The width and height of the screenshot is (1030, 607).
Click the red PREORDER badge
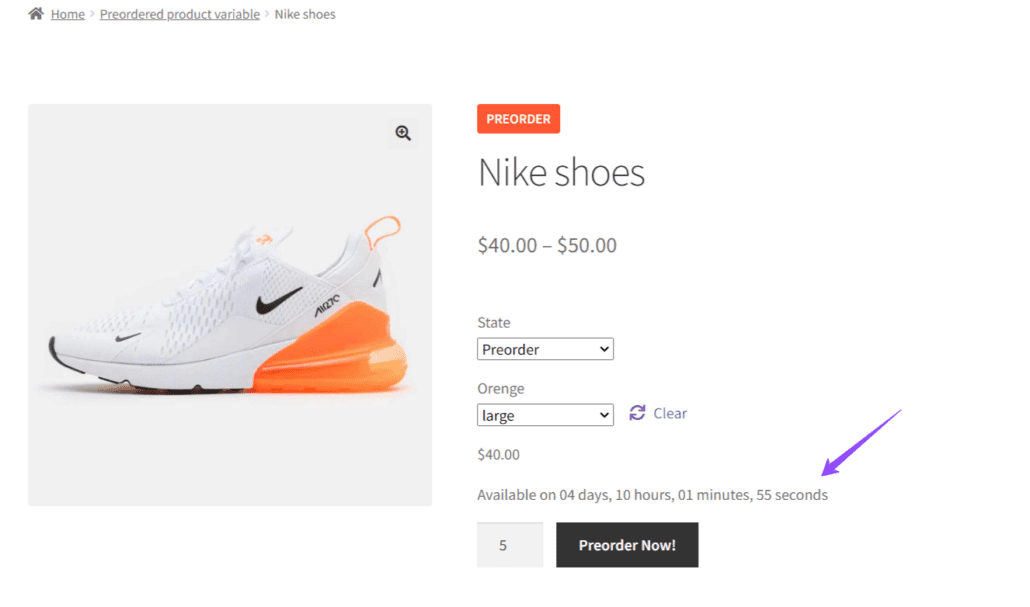[518, 119]
